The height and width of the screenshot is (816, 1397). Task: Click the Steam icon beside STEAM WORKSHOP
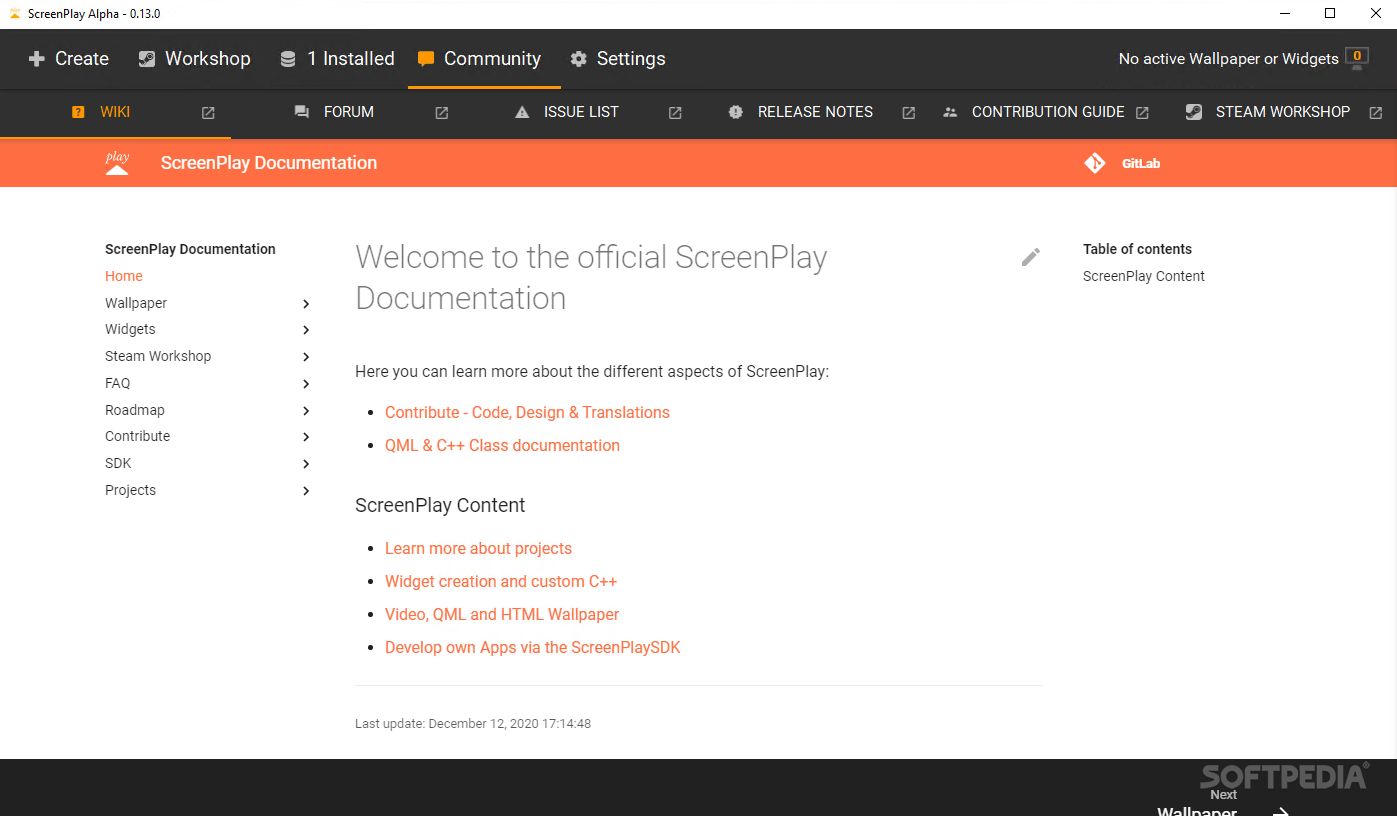pos(1194,112)
